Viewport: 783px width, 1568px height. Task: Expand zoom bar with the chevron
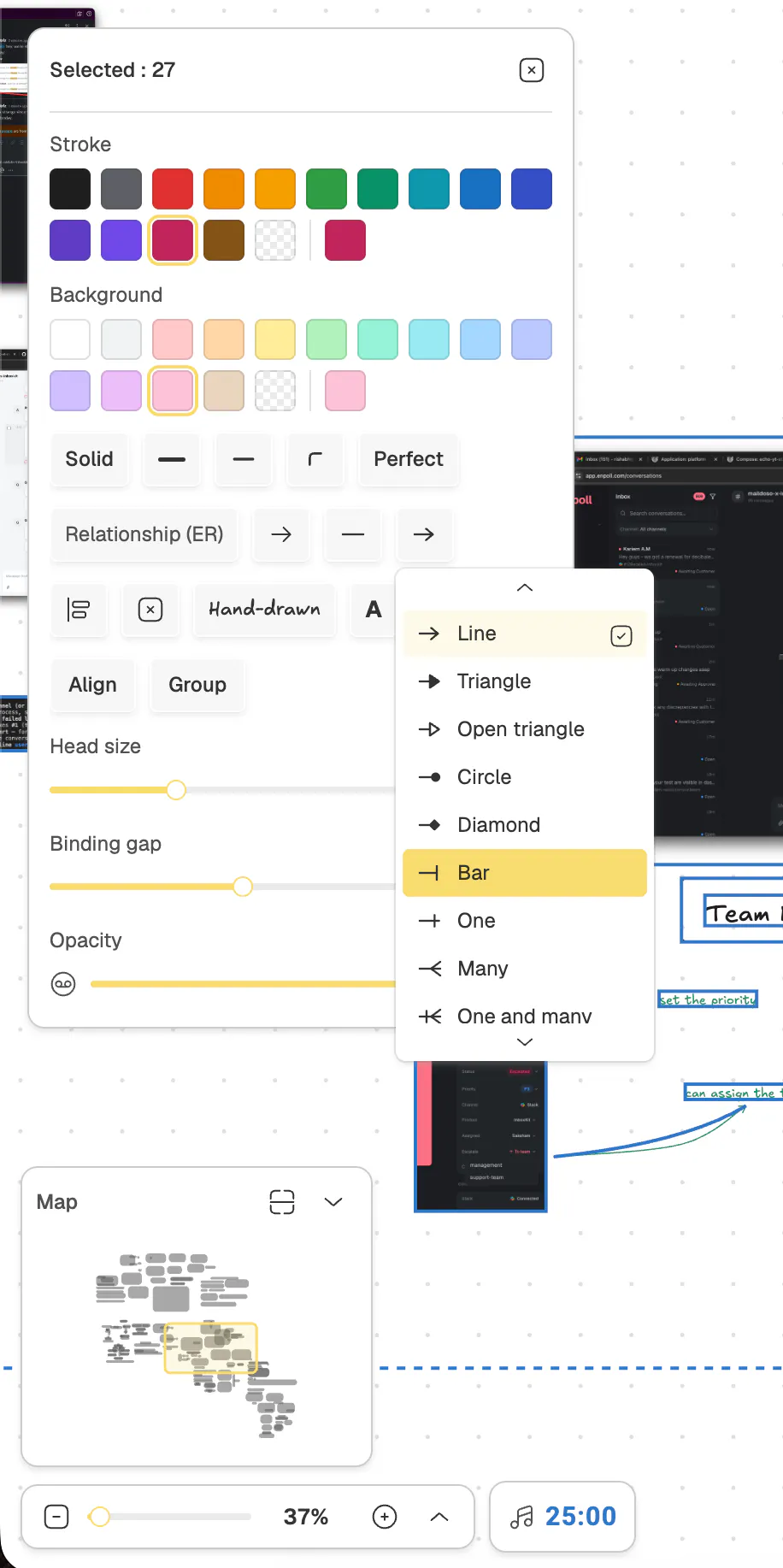coord(439,1517)
